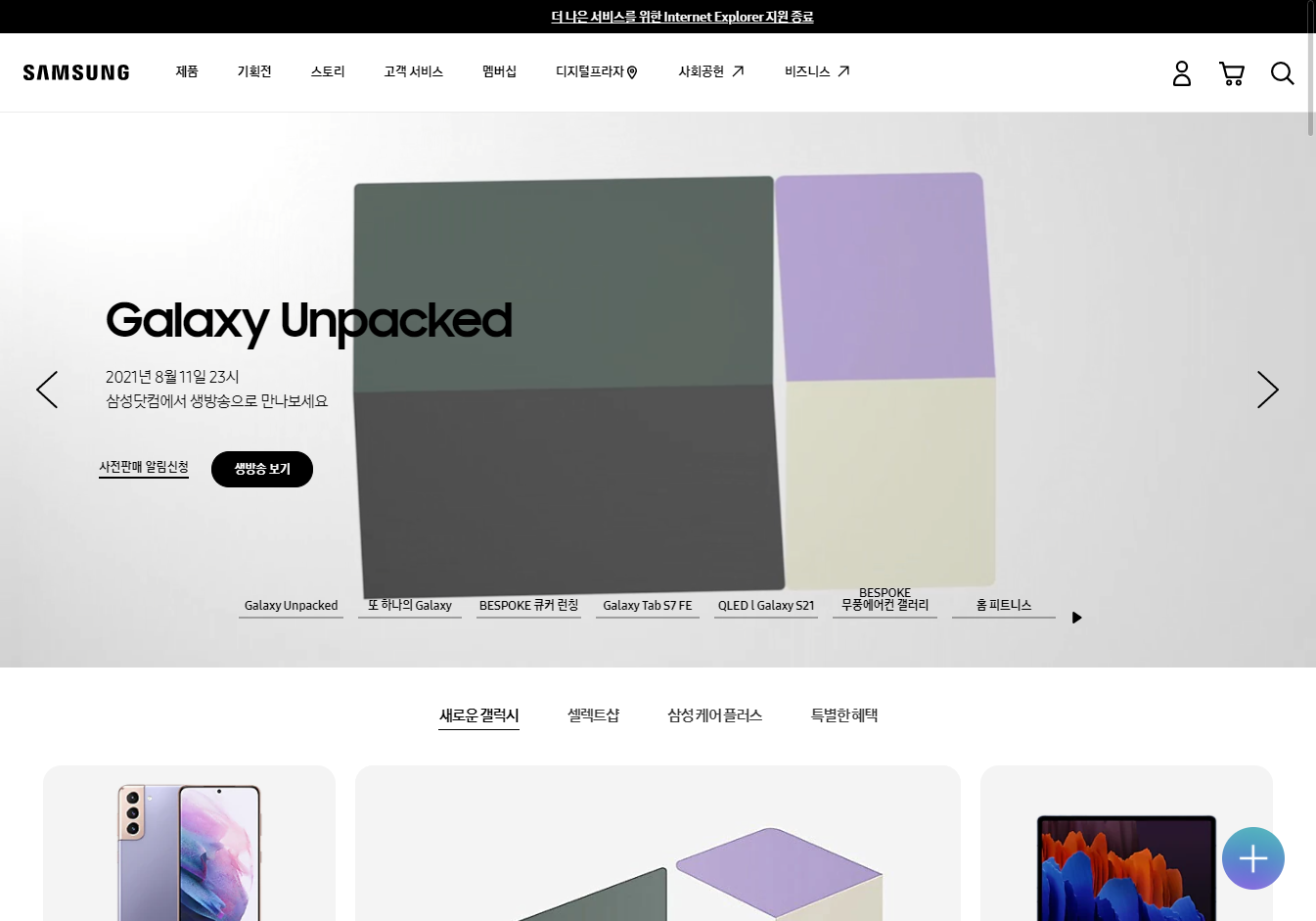Switch to 특별한 혜택 tab
This screenshot has width=1316, height=921.
[843, 716]
